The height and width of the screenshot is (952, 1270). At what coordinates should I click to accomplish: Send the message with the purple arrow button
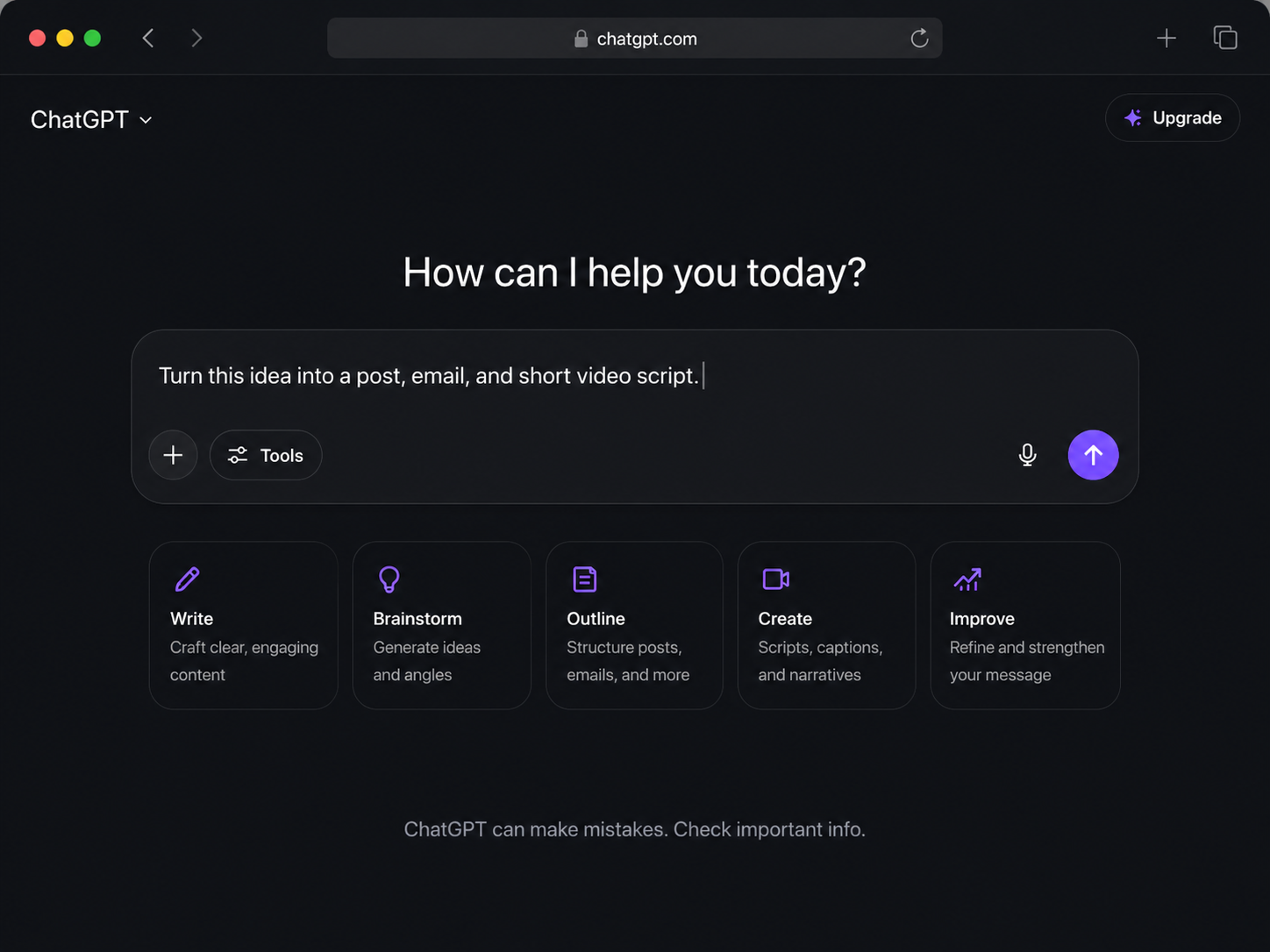[1093, 455]
